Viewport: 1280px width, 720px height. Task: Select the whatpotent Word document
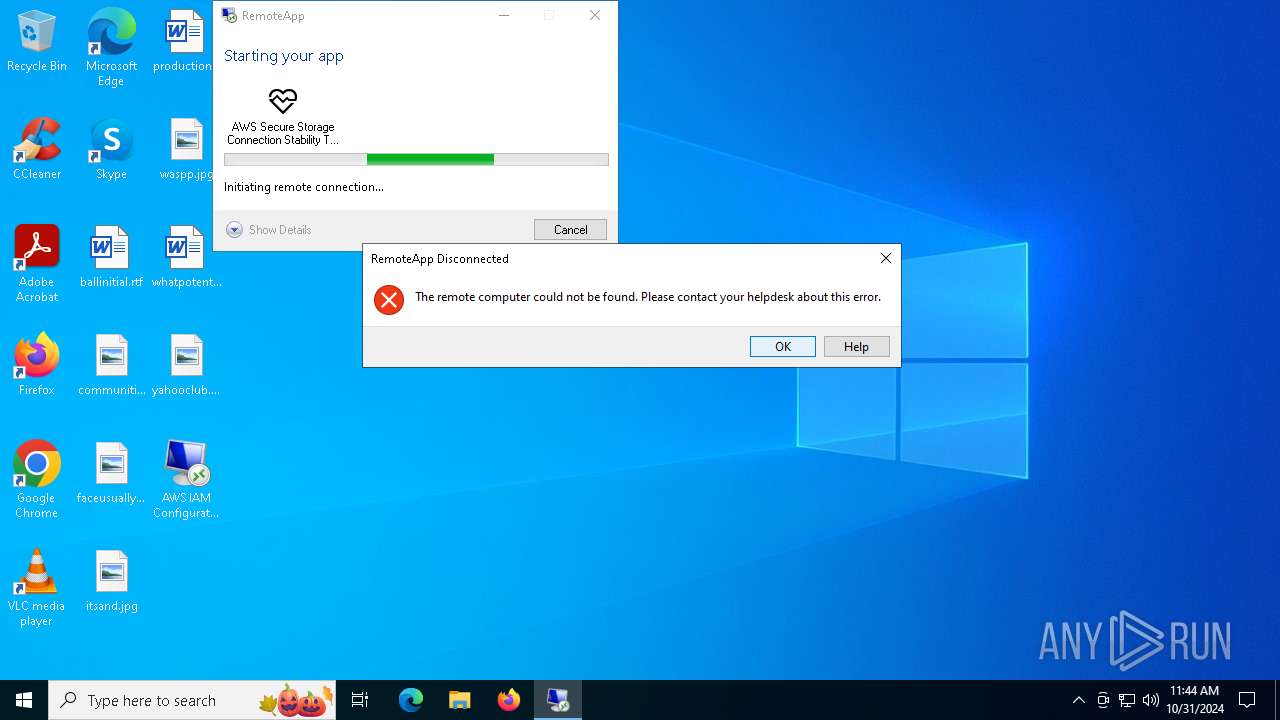(186, 258)
